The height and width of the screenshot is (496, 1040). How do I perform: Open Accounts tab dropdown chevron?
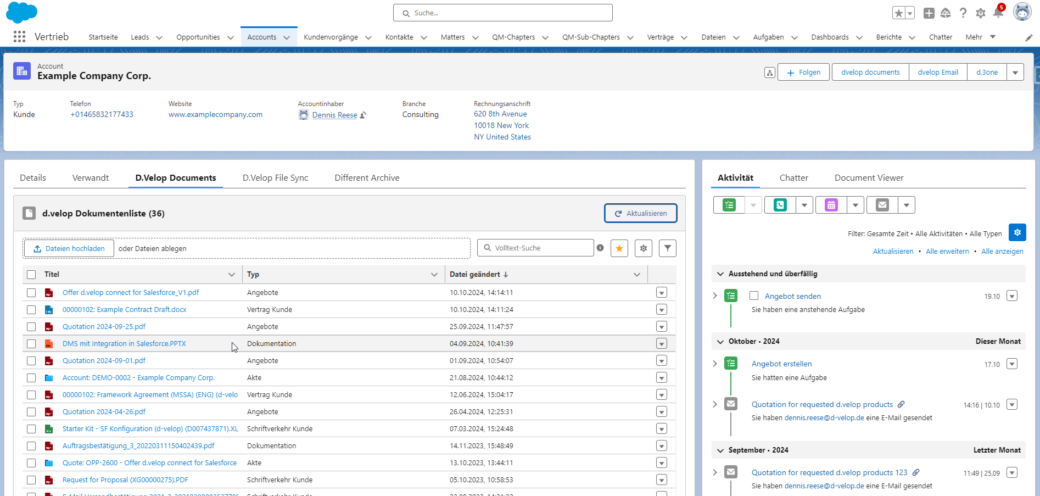point(287,37)
